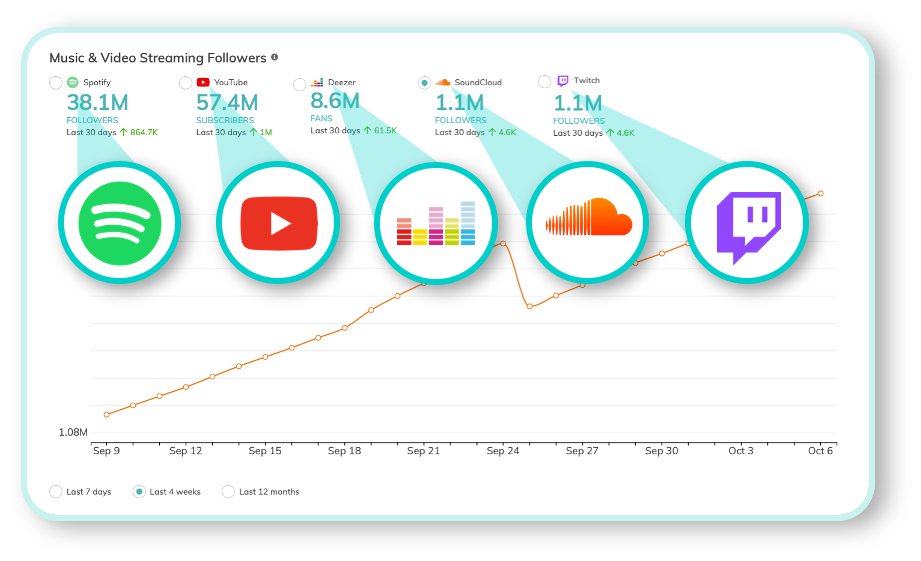The height and width of the screenshot is (561, 921).
Task: Select the Deezer radio button
Action: 300,84
